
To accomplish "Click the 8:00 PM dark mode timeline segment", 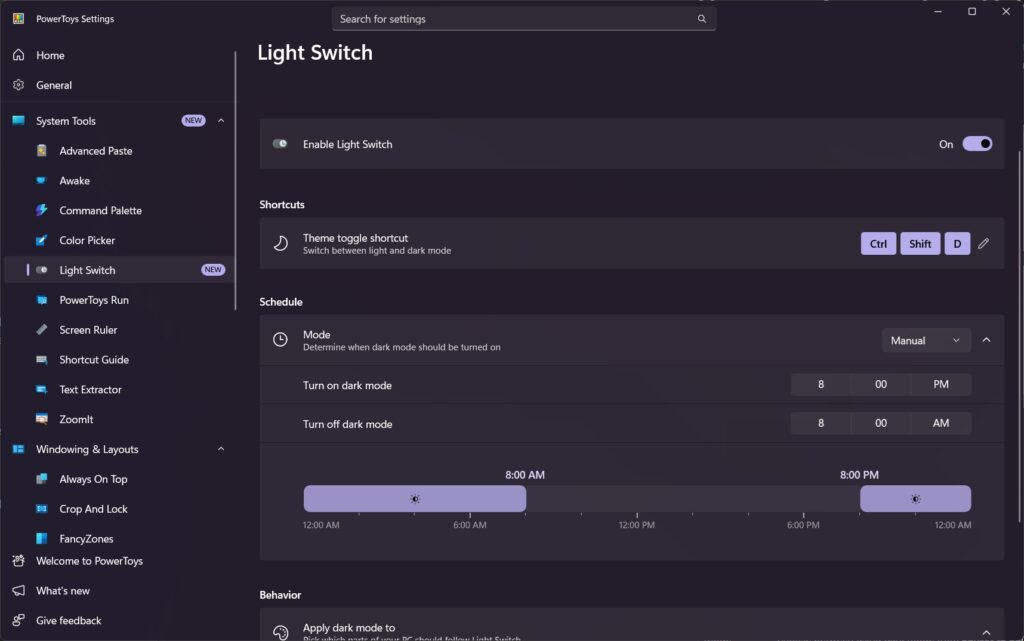I will point(915,499).
